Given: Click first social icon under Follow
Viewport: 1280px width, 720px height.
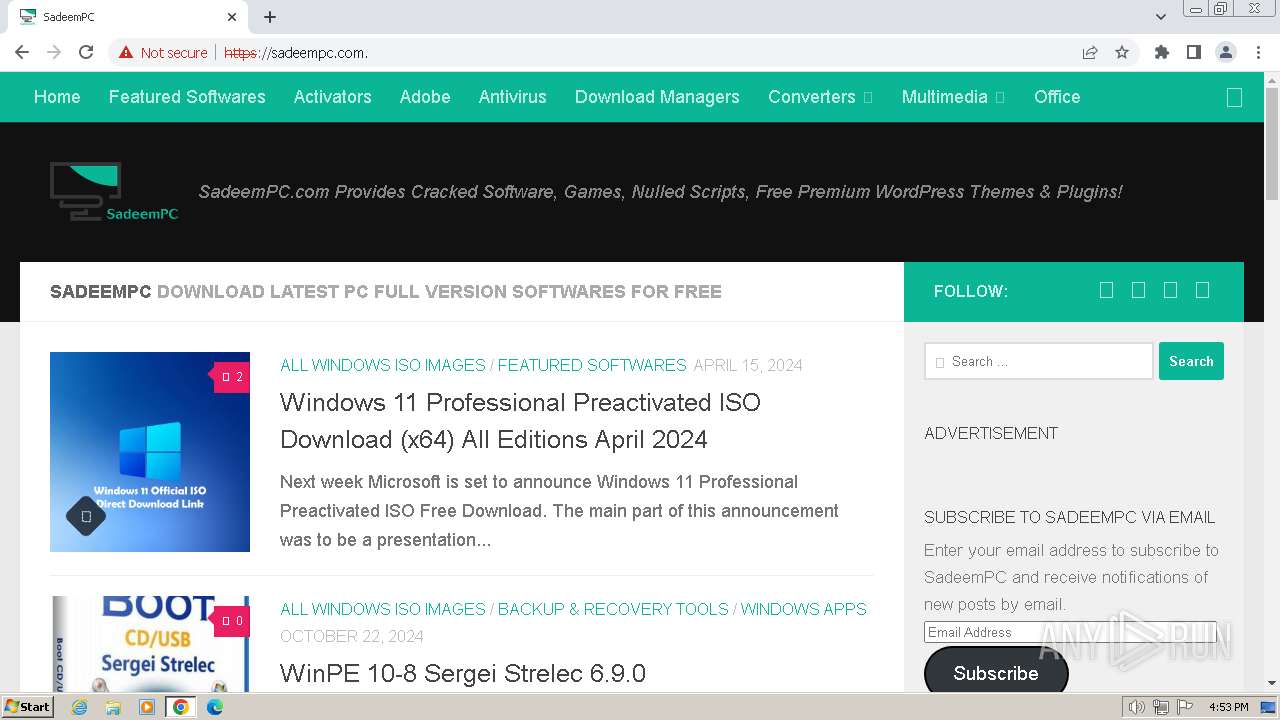Looking at the screenshot, I should (x=1106, y=290).
